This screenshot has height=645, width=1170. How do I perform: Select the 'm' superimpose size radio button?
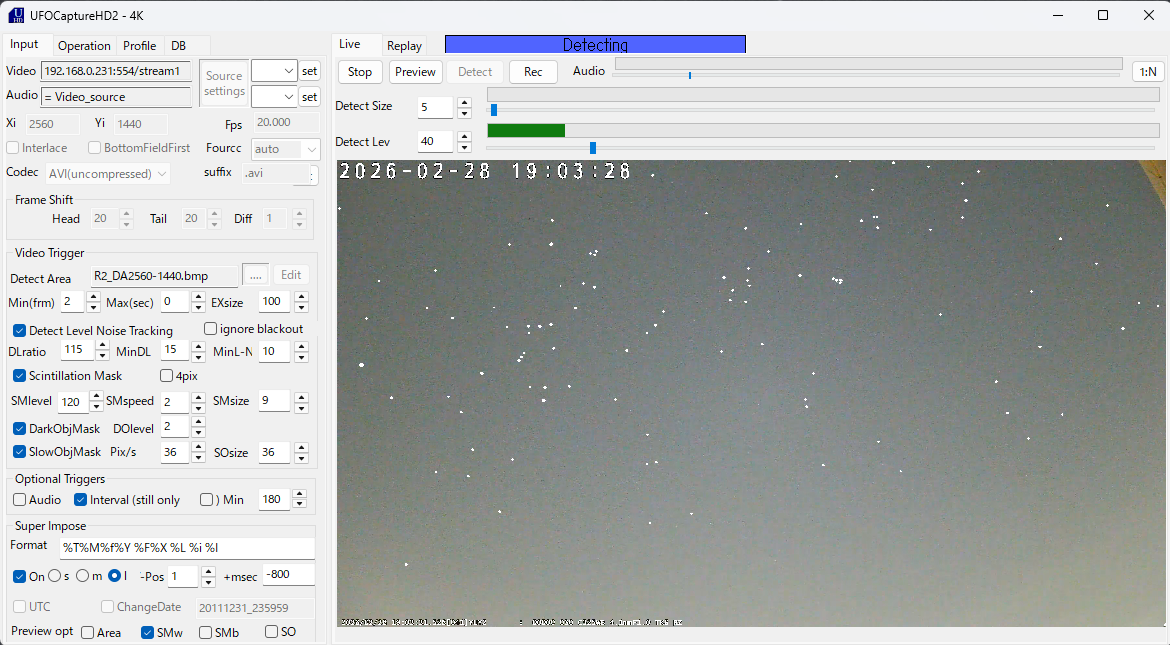(x=83, y=576)
